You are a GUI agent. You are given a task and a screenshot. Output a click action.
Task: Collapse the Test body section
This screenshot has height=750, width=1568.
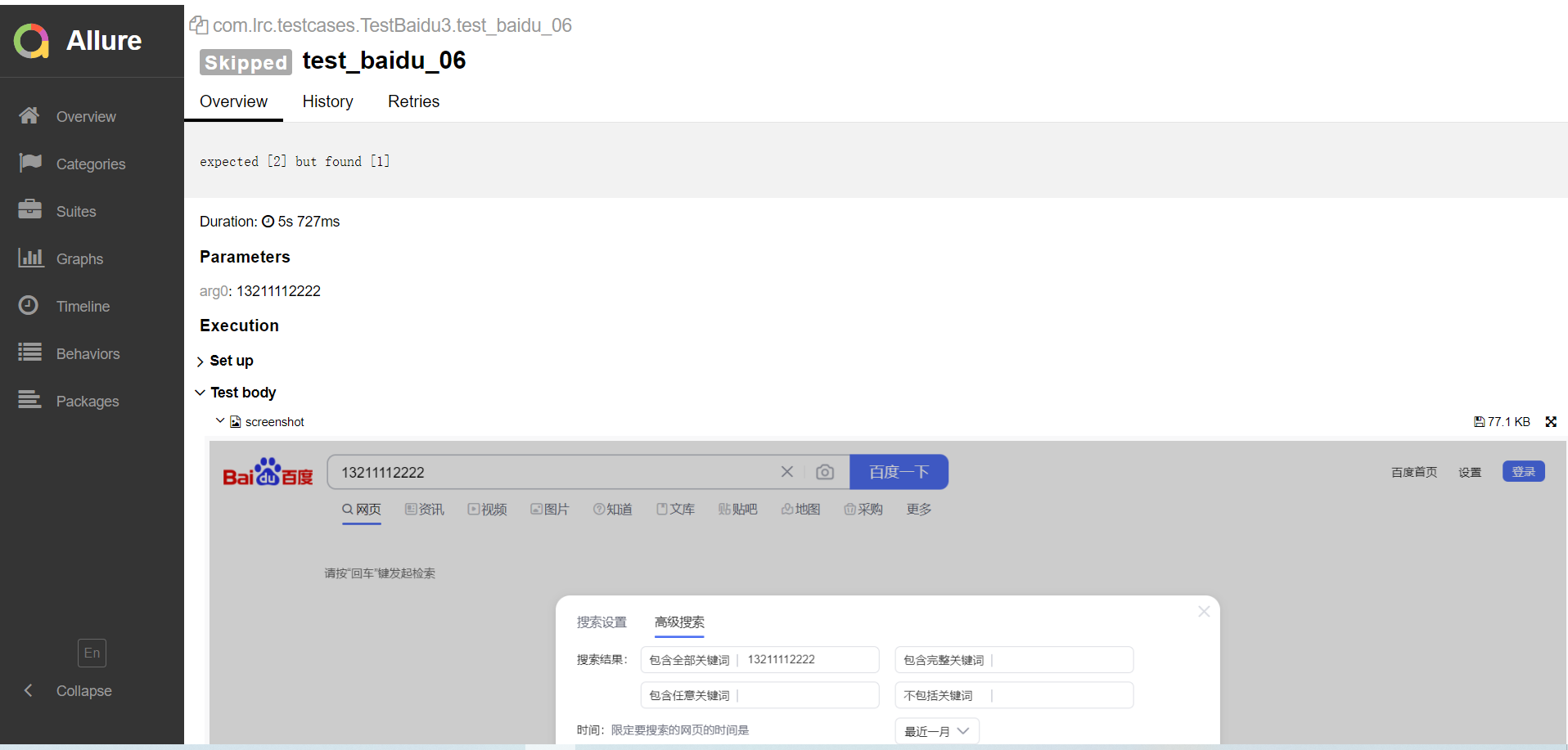(x=237, y=393)
